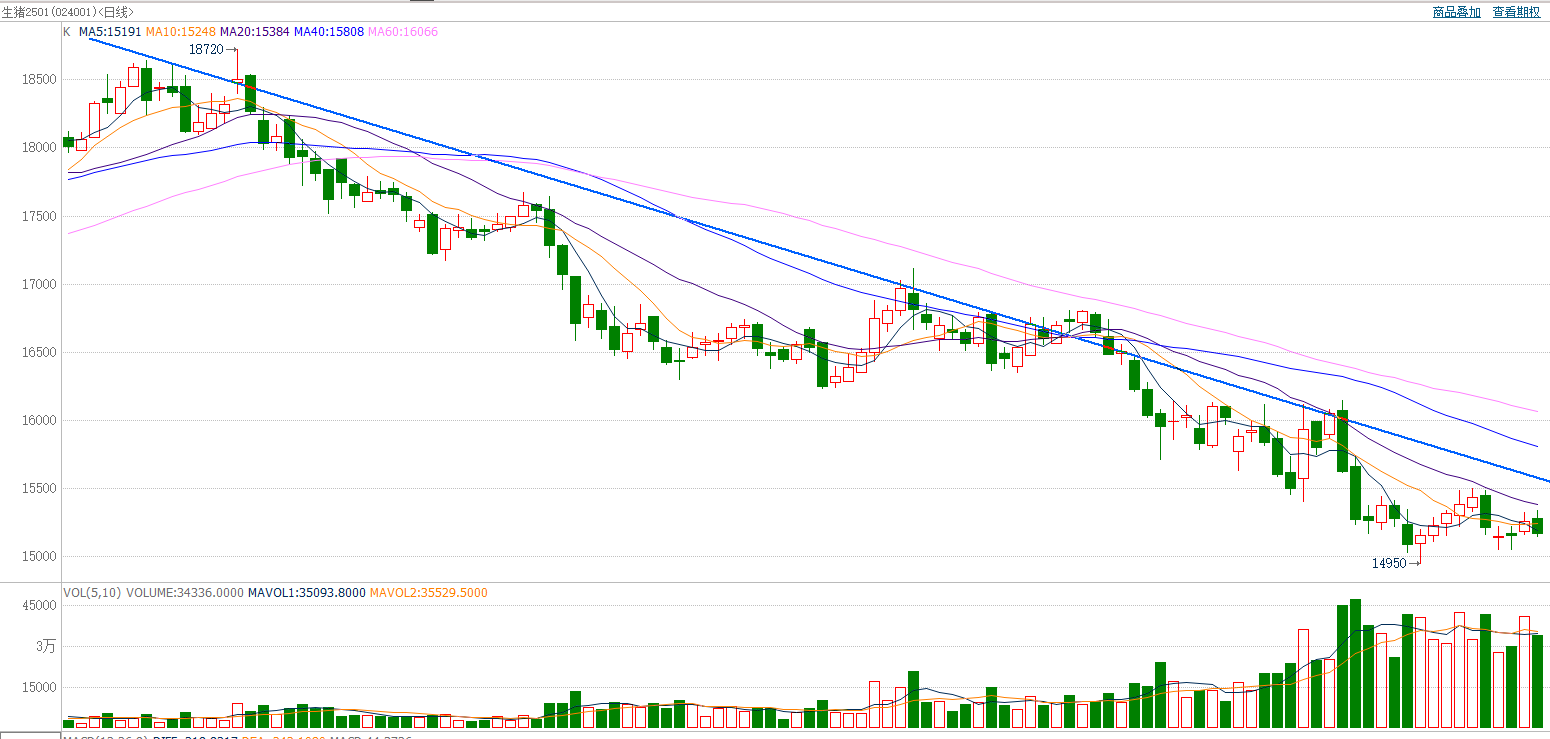This screenshot has width=1550, height=739.
Task: Select the MAVOL2:35529.5000 label
Action: [x=429, y=593]
